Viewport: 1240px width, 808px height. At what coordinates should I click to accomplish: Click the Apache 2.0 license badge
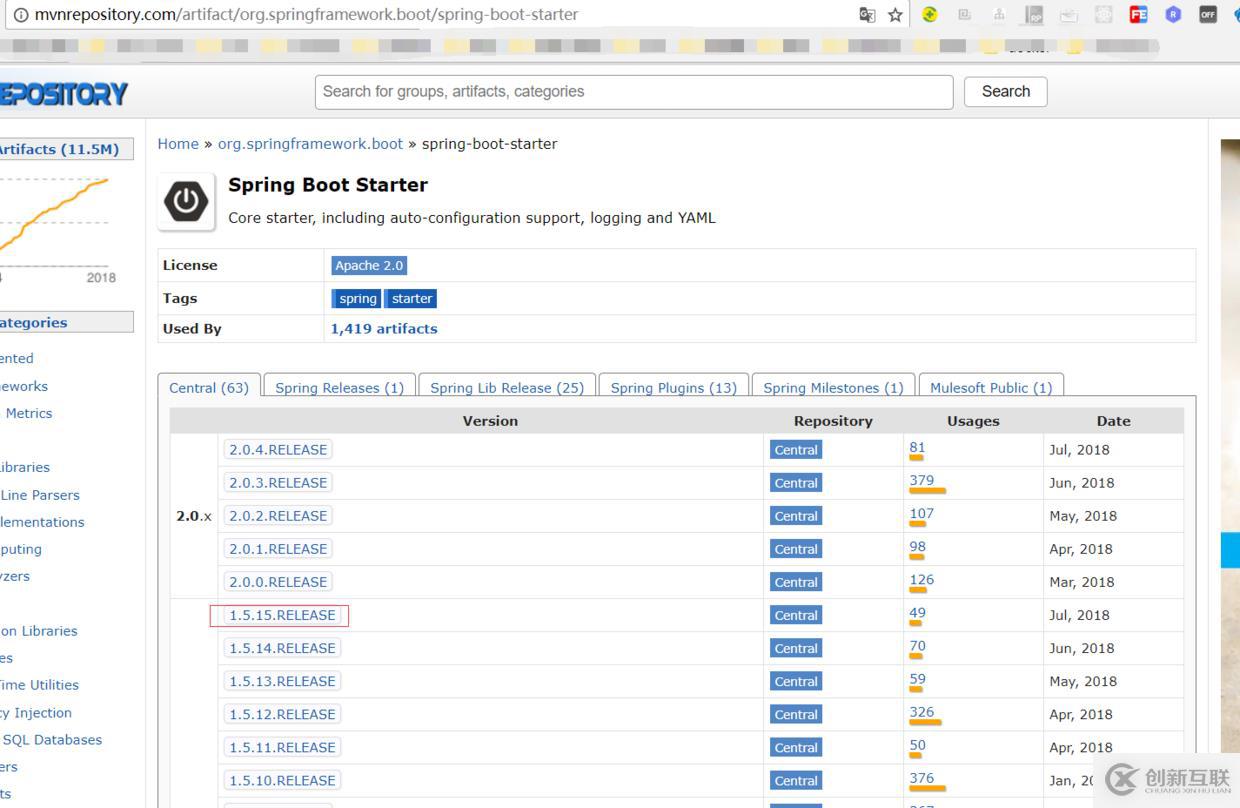[369, 265]
